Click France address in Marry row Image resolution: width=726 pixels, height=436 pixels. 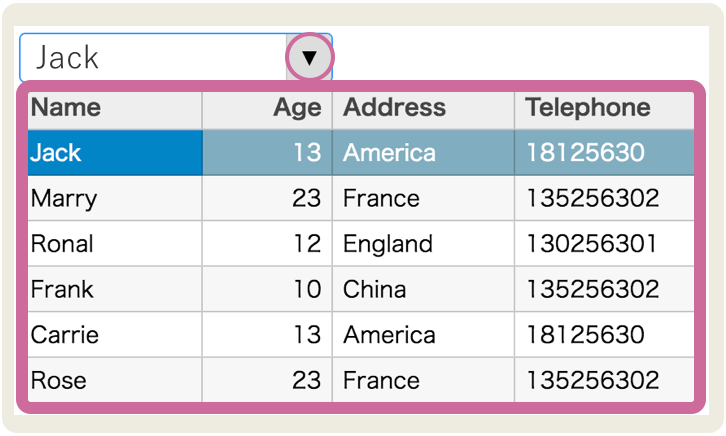click(x=423, y=198)
